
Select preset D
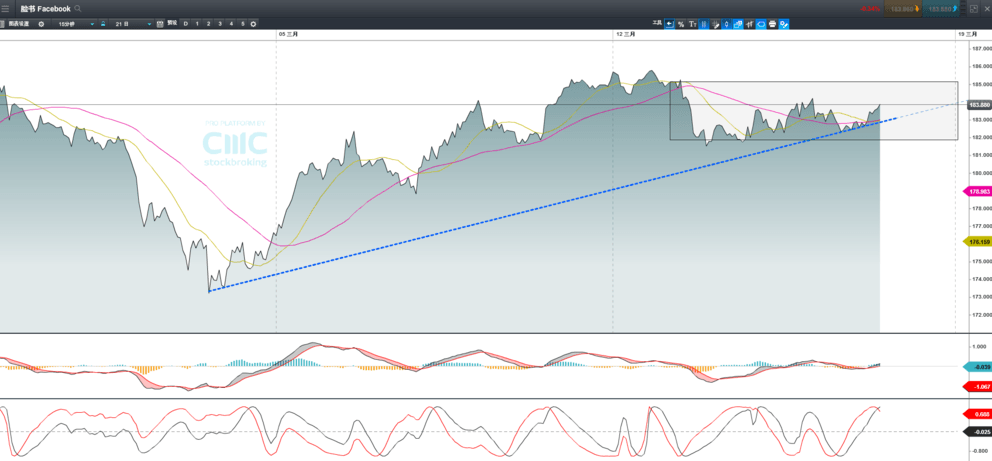(185, 24)
